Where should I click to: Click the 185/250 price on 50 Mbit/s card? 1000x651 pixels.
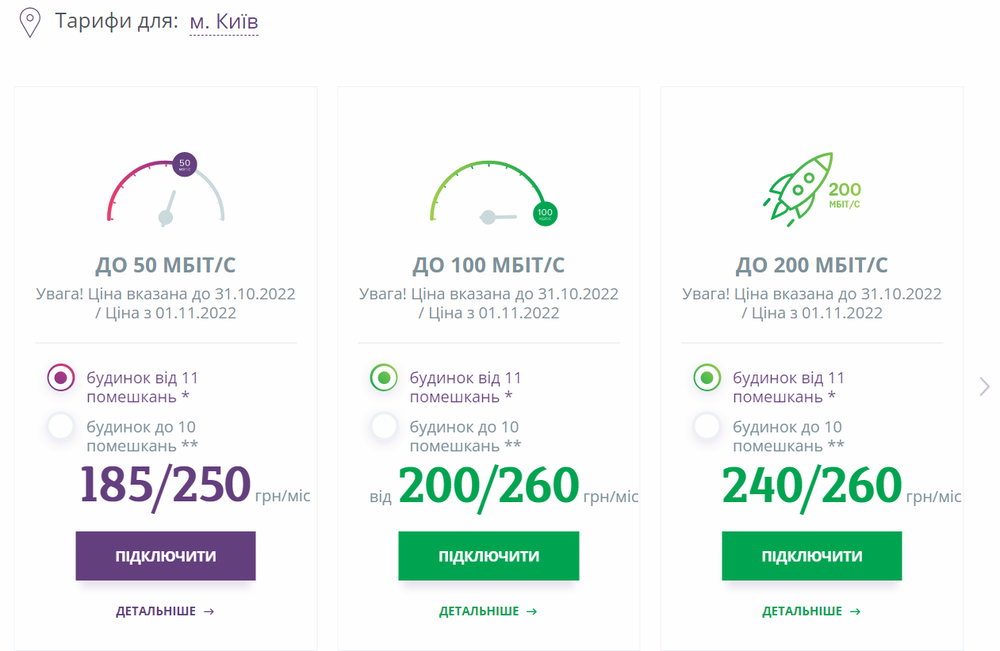point(165,484)
